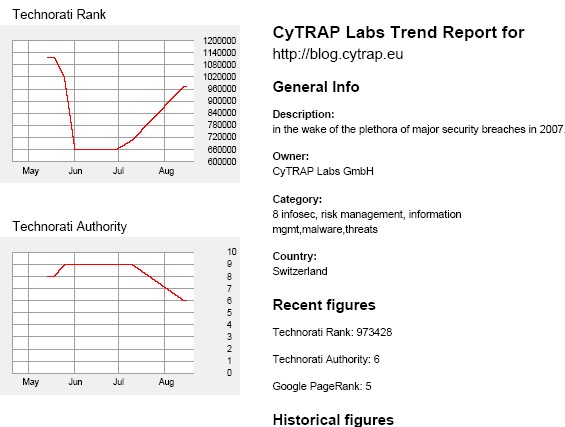The height and width of the screenshot is (427, 565).
Task: Click the Owner: label
Action: (x=290, y=156)
